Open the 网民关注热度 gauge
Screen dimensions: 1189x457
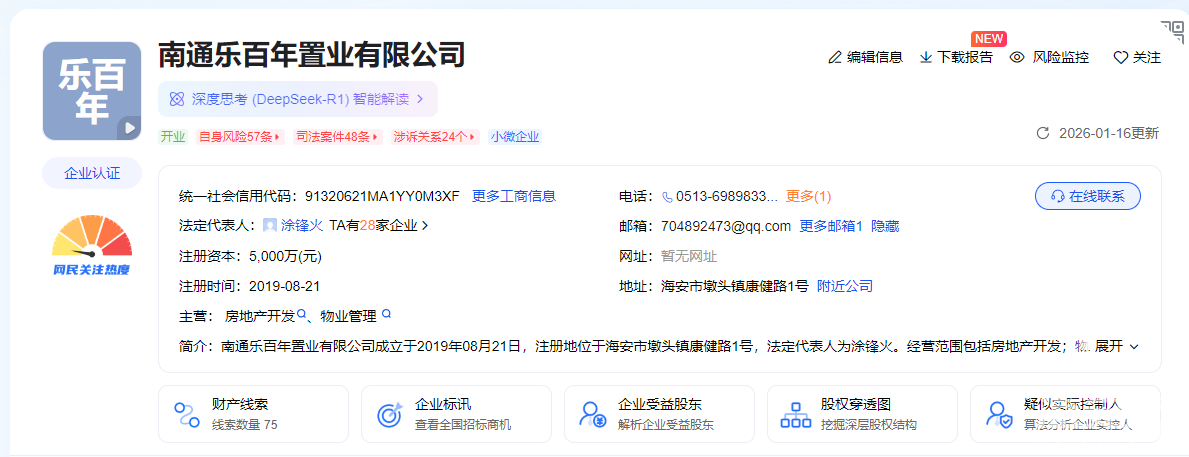tap(92, 244)
